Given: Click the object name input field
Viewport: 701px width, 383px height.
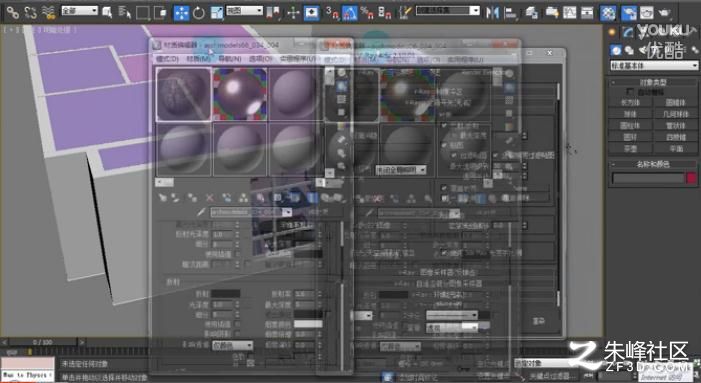Looking at the screenshot, I should [648, 178].
